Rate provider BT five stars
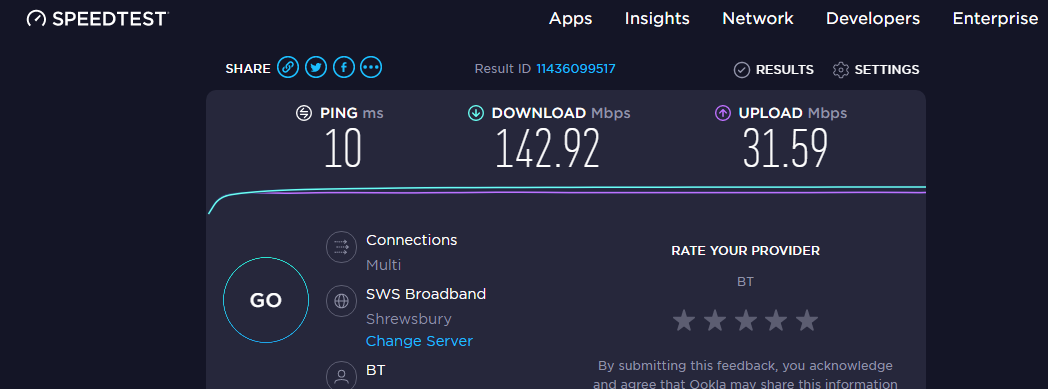Viewport: 1048px width, 389px height. (807, 320)
